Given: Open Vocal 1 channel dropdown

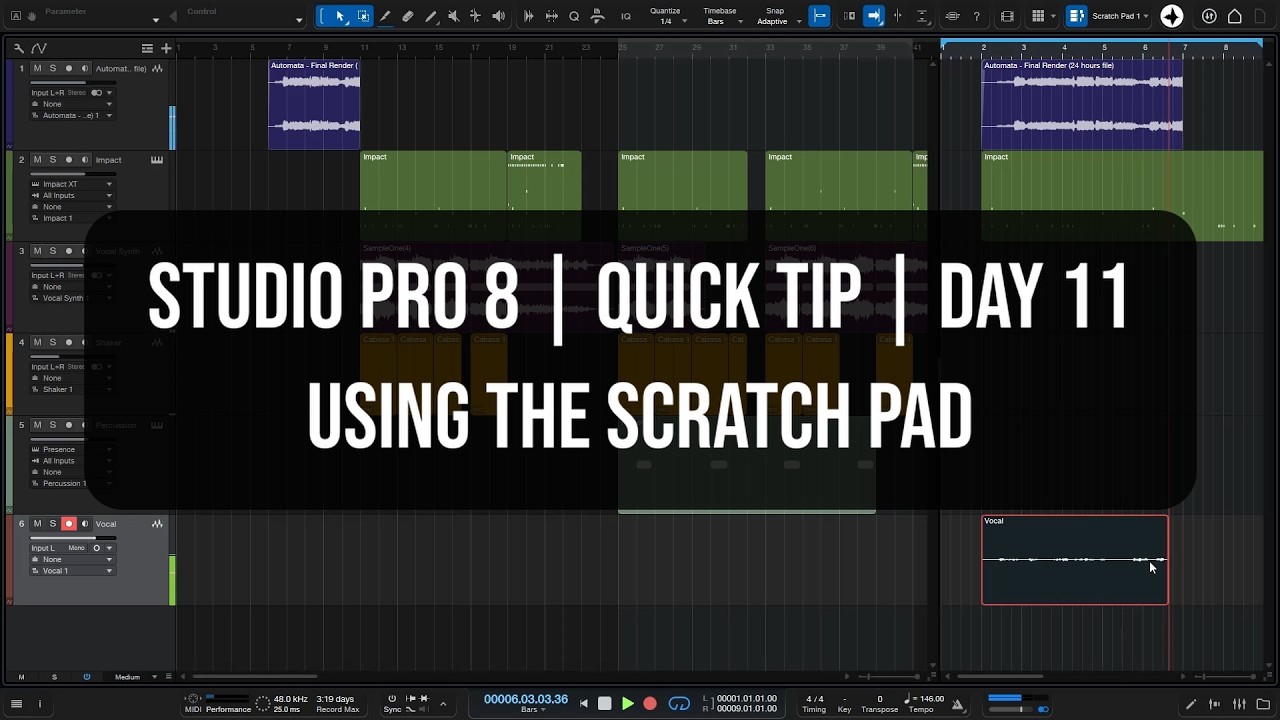Looking at the screenshot, I should [71, 570].
